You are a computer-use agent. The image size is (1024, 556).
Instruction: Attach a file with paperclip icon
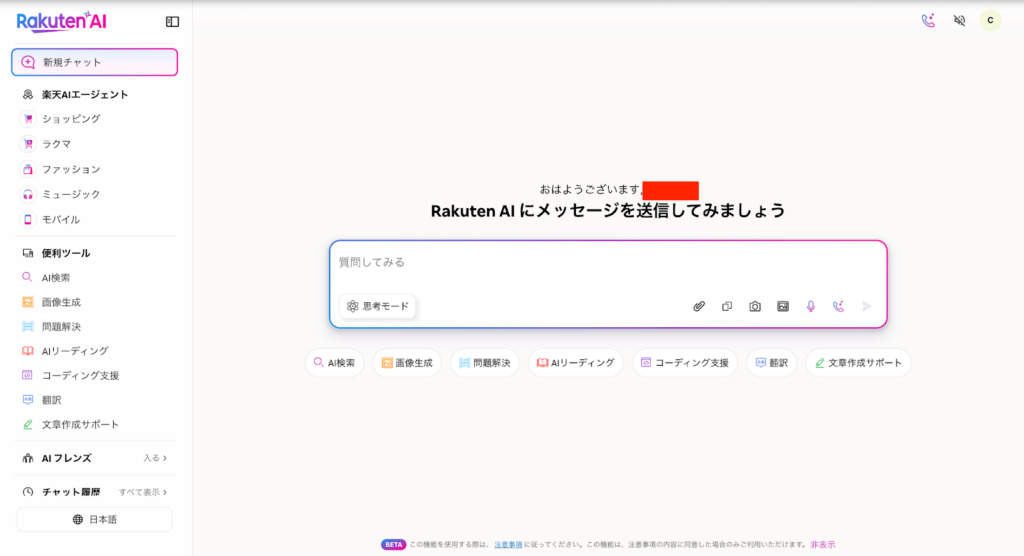[699, 306]
